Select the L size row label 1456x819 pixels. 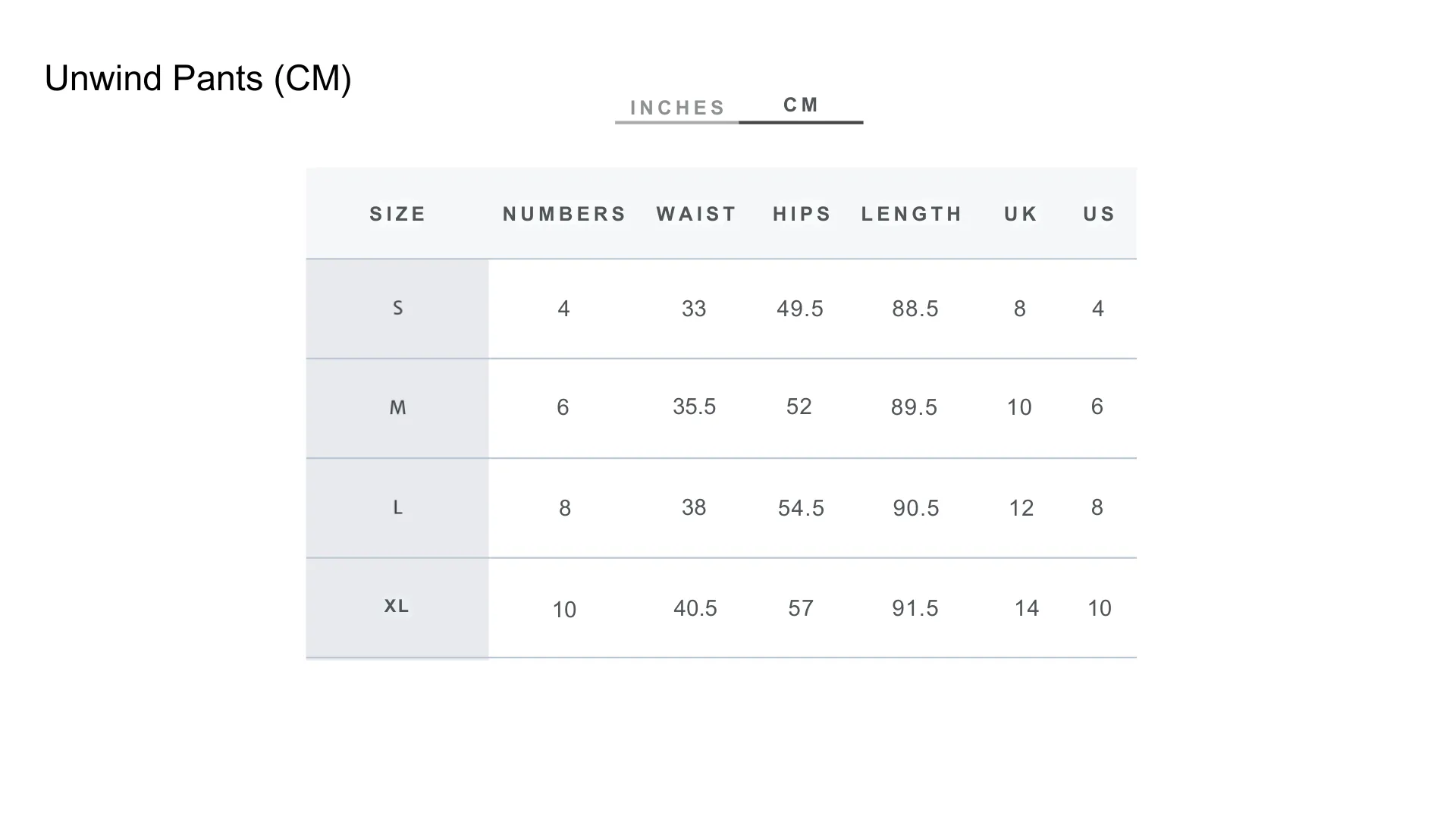point(397,507)
